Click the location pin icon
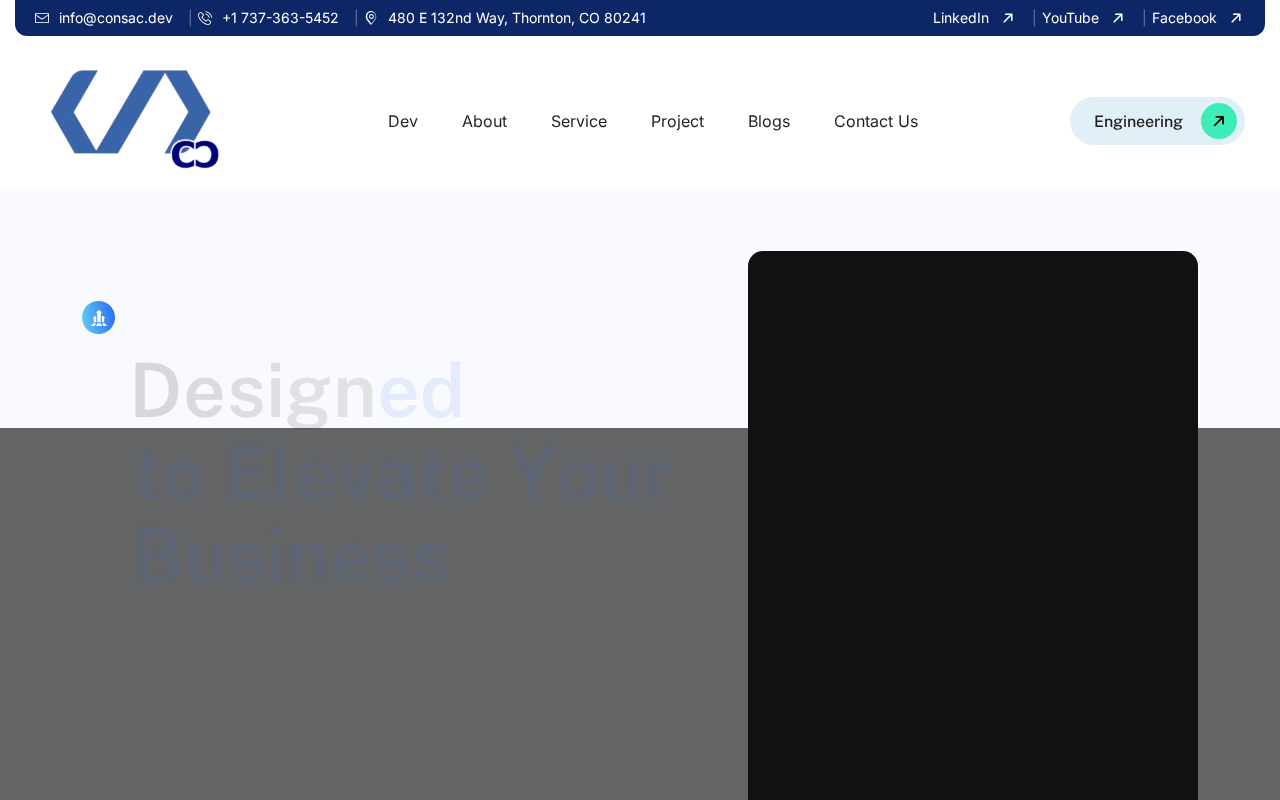 click(x=371, y=18)
